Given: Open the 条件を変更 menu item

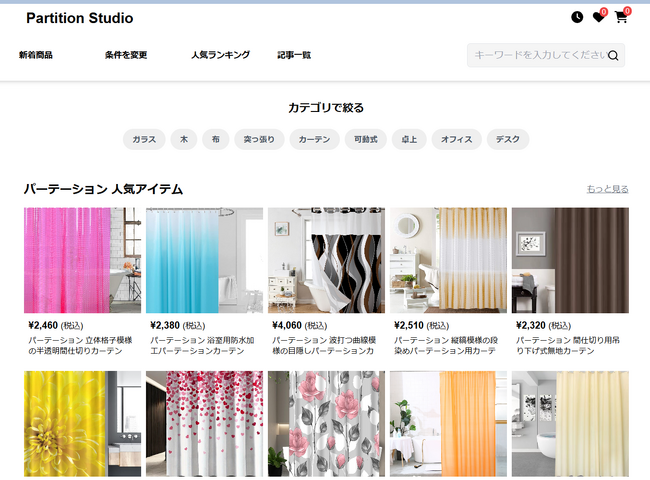Looking at the screenshot, I should point(126,55).
